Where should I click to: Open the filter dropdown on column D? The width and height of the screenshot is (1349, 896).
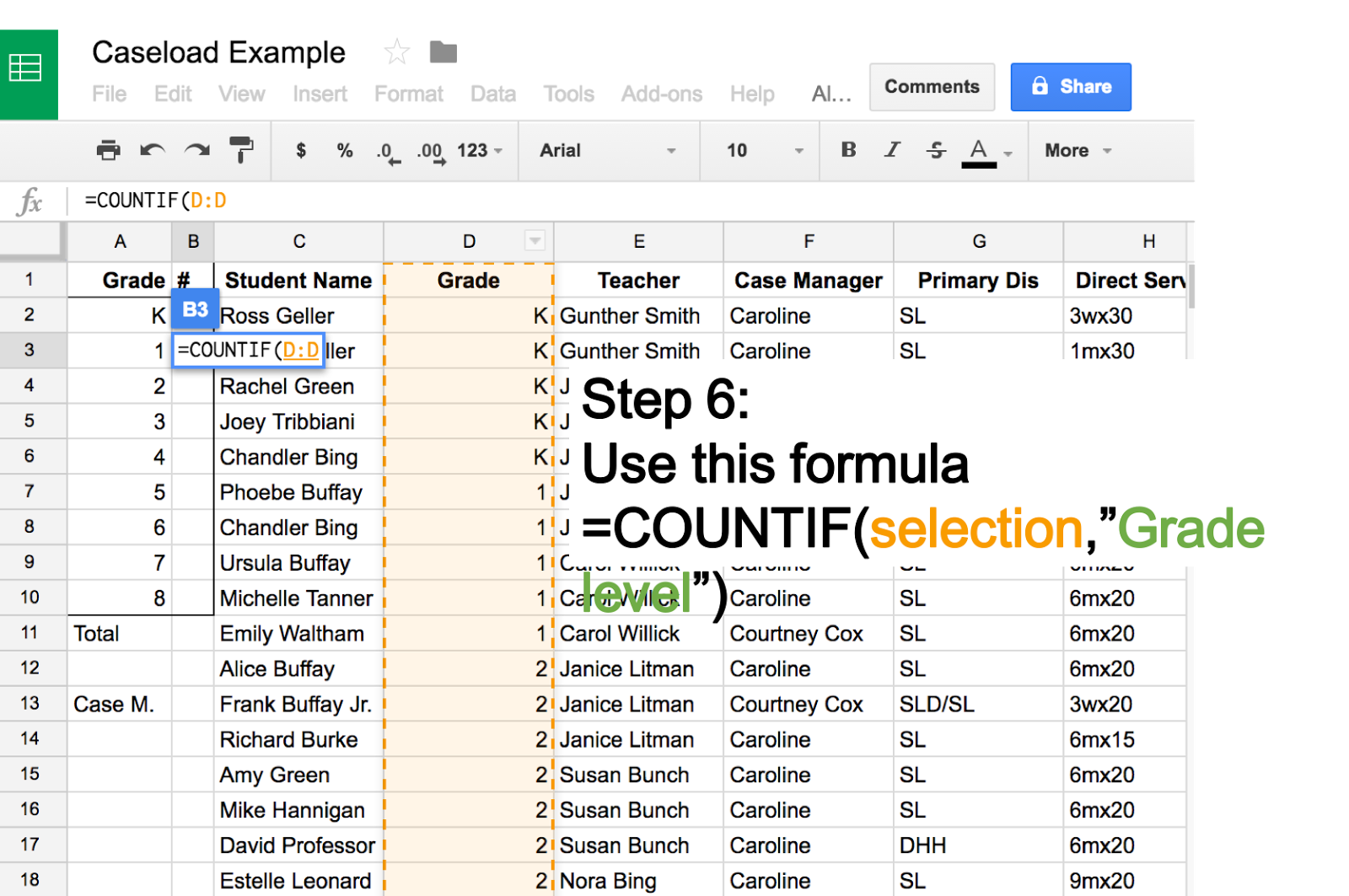click(x=536, y=241)
